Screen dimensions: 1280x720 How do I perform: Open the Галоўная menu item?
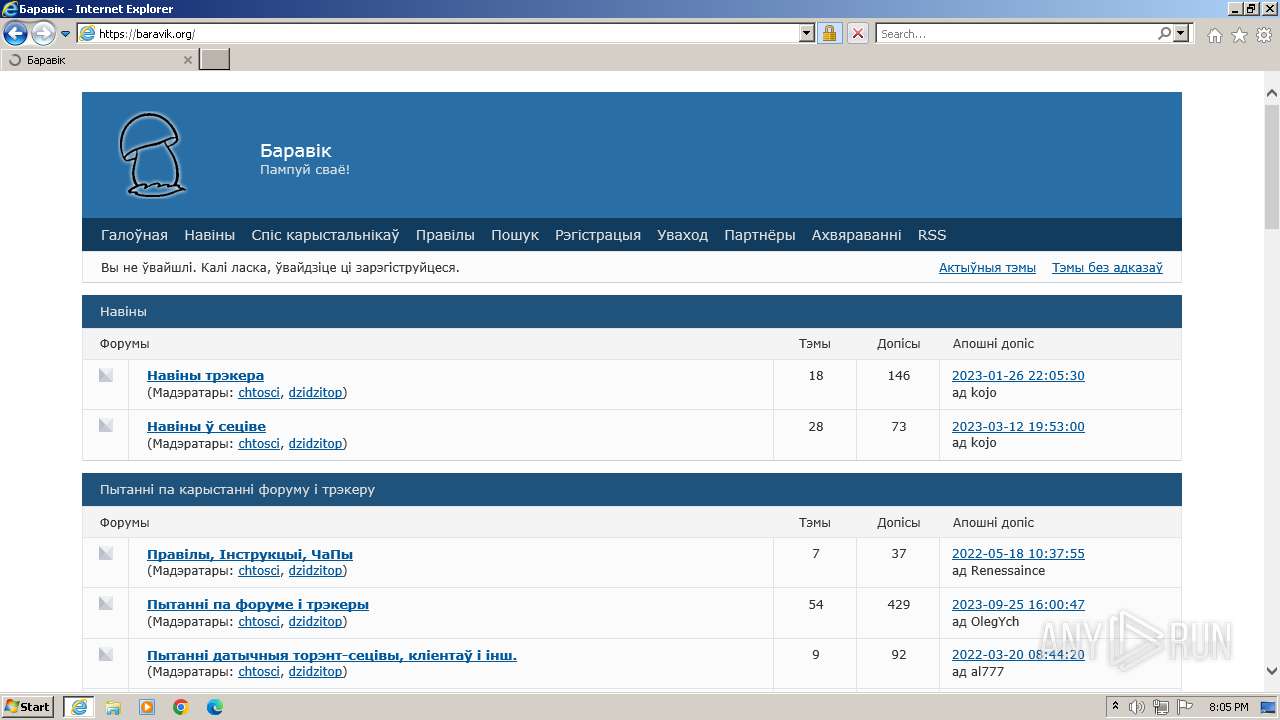coord(134,235)
